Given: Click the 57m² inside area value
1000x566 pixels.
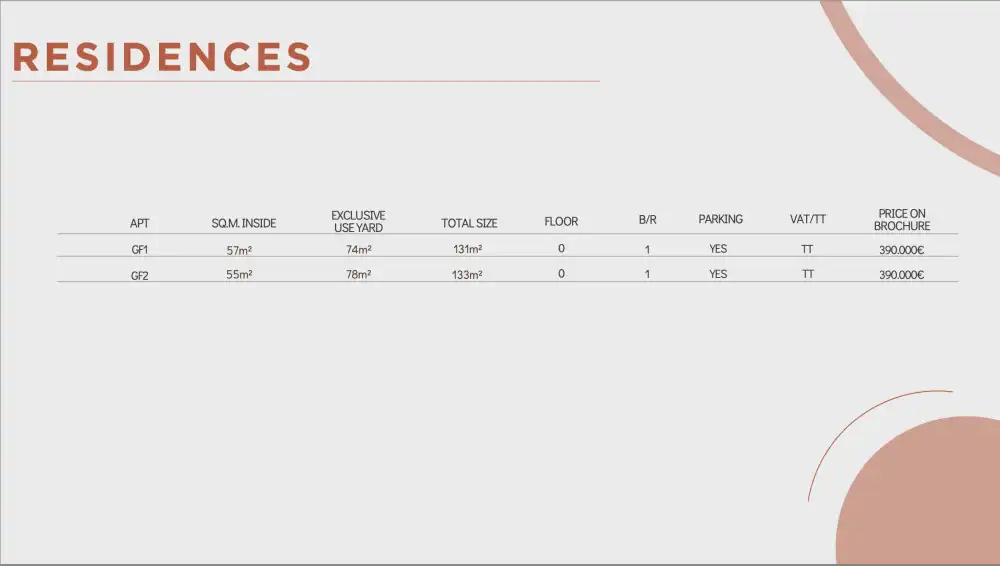Looking at the screenshot, I should (x=239, y=251).
